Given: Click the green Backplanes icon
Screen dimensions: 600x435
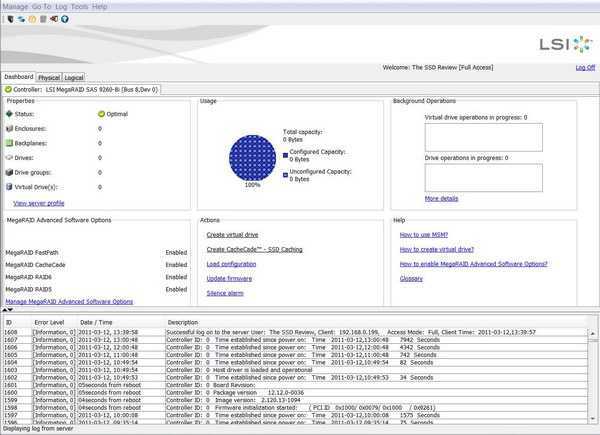Looking at the screenshot, I should click(x=10, y=143).
